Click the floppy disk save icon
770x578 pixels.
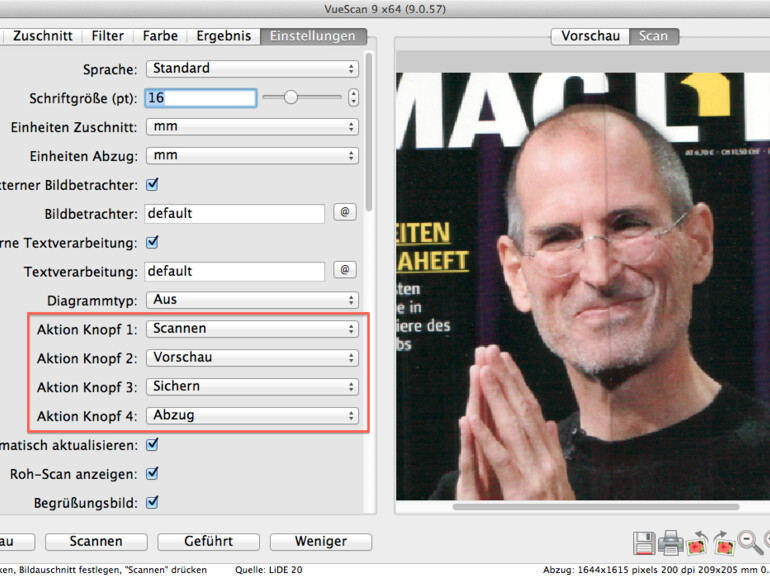644,543
